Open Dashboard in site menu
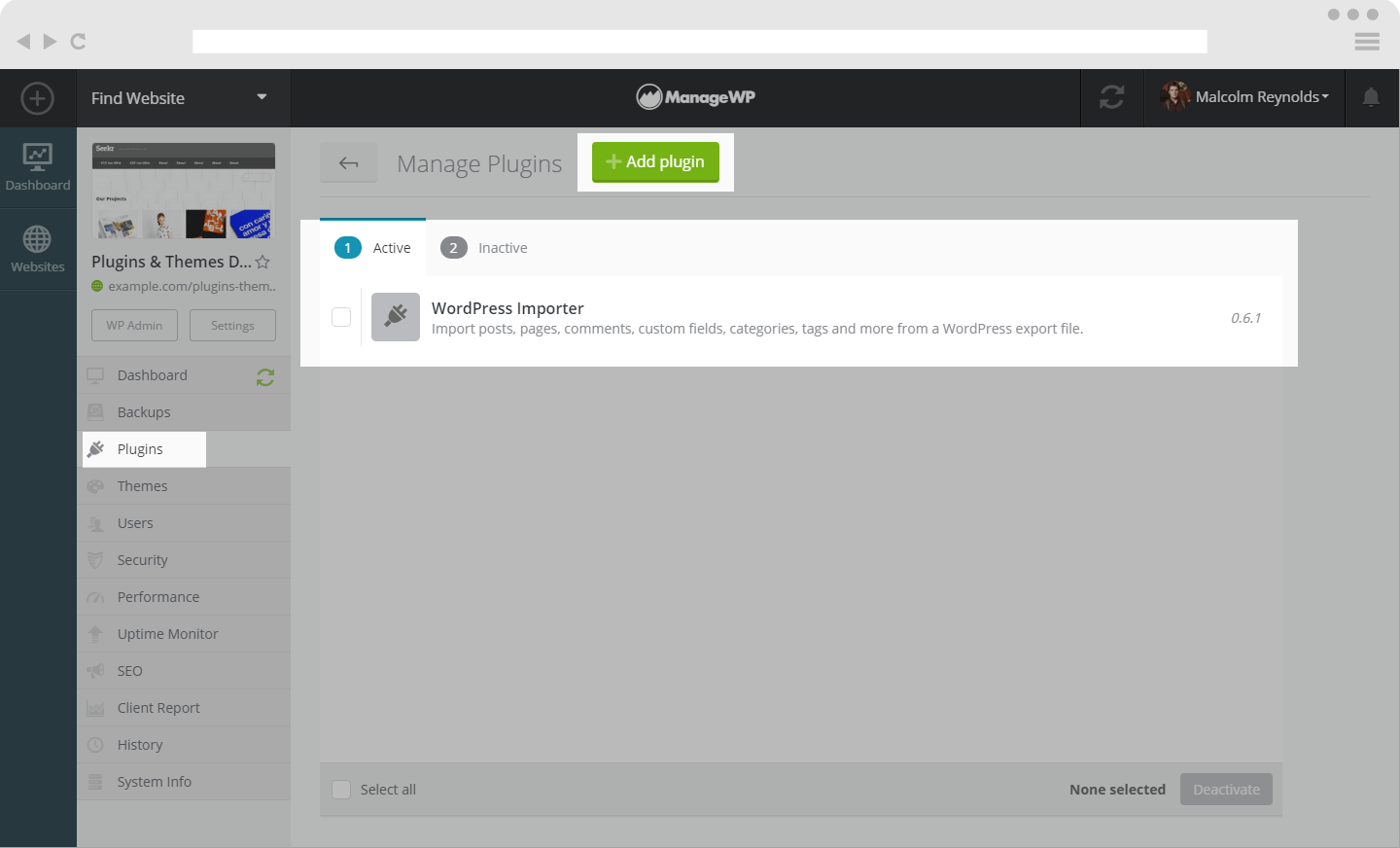Image resolution: width=1400 pixels, height=848 pixels. [x=184, y=375]
